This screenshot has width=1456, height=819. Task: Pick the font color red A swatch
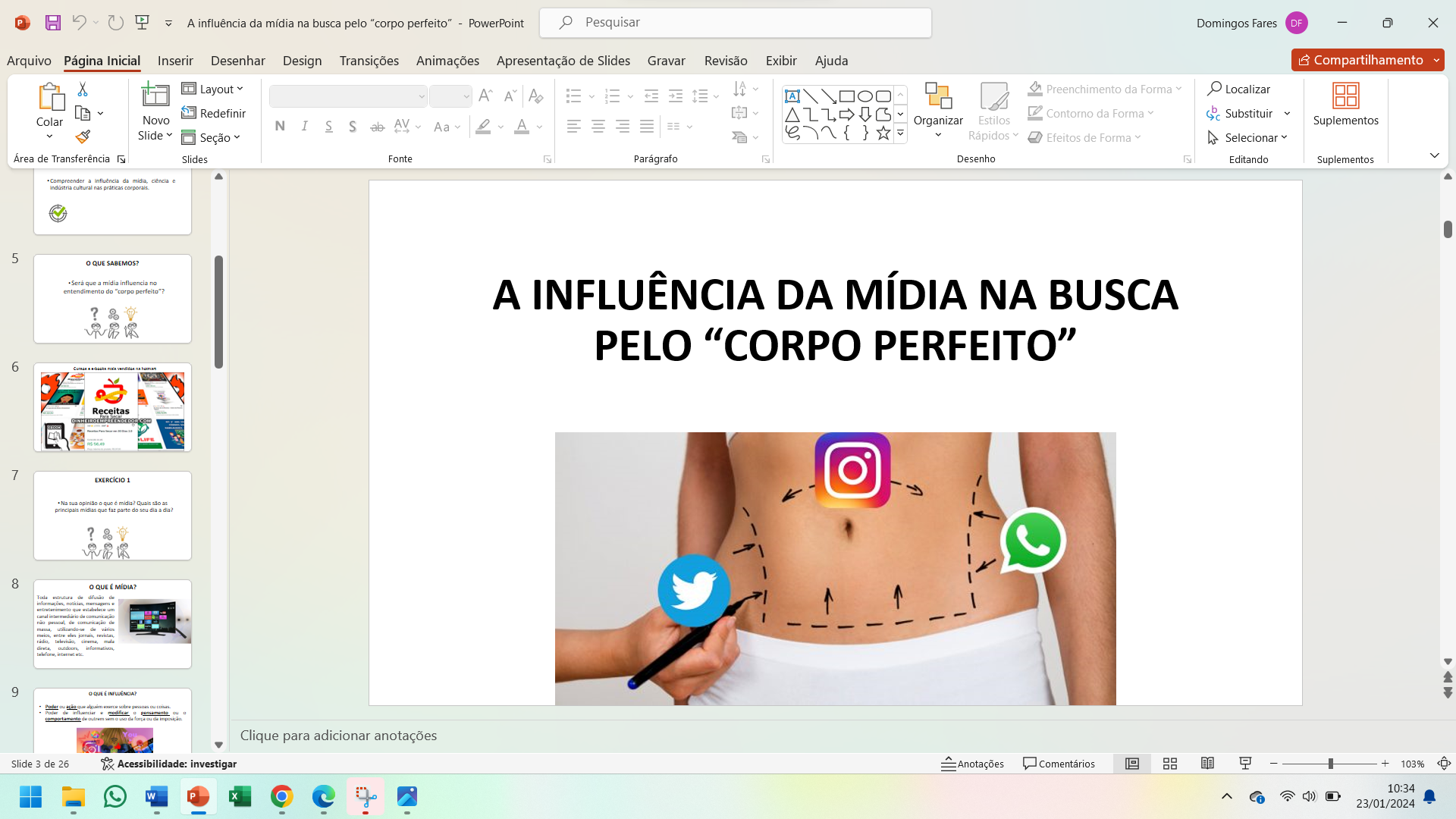pos(522,127)
